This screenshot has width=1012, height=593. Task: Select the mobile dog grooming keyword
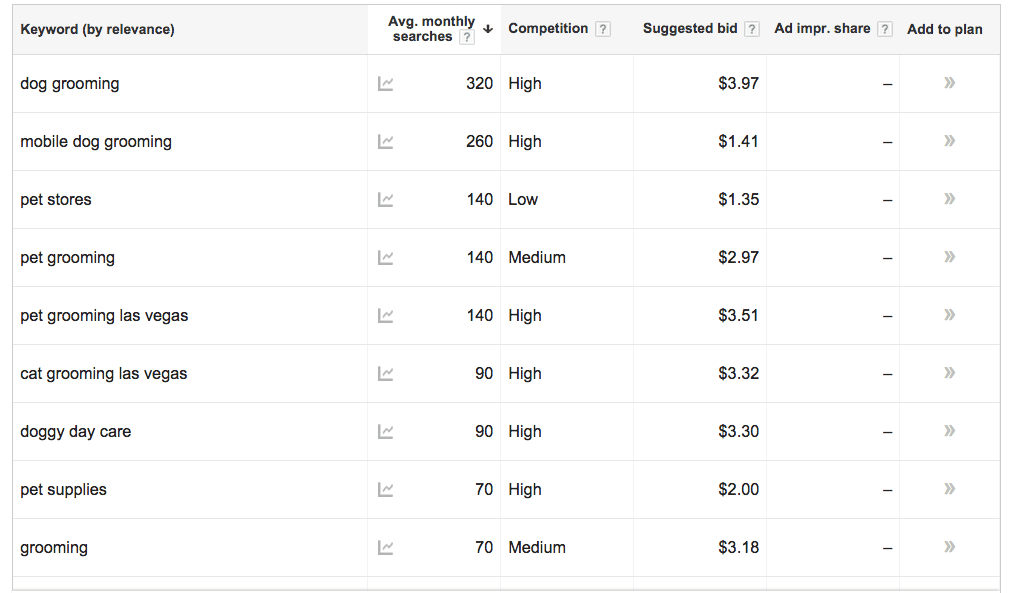pyautogui.click(x=96, y=141)
